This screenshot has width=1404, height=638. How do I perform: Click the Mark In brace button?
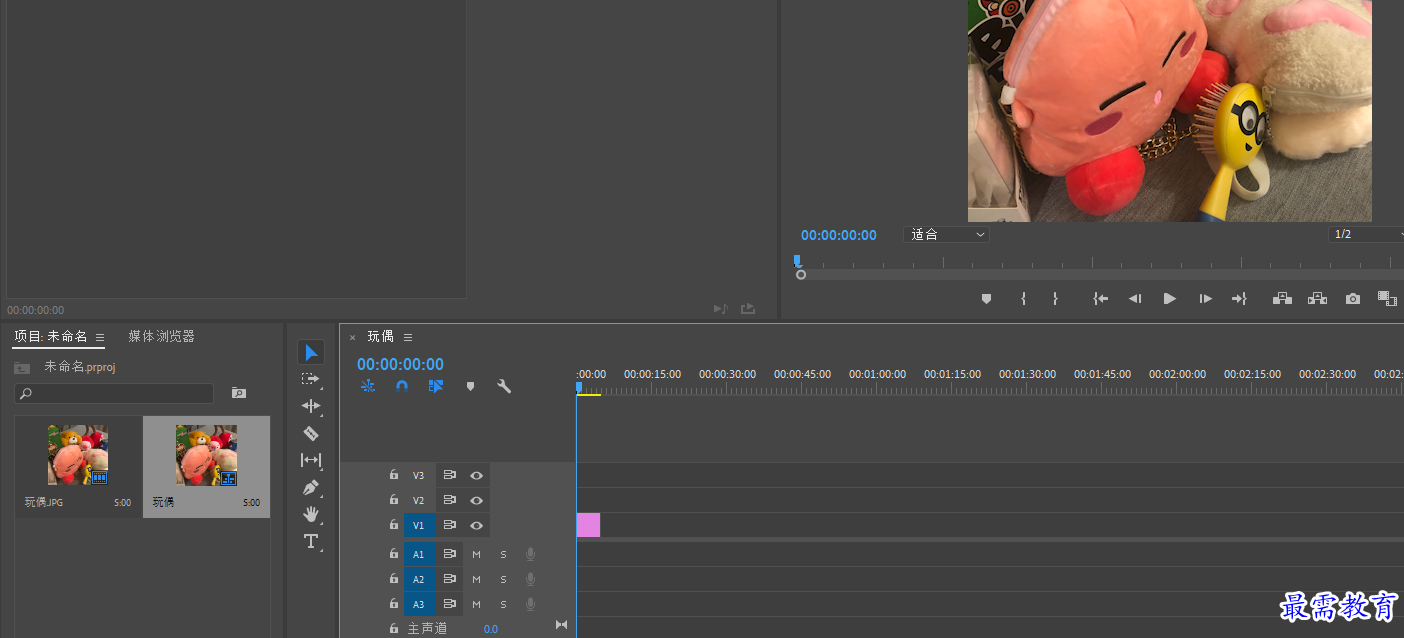pos(1023,298)
